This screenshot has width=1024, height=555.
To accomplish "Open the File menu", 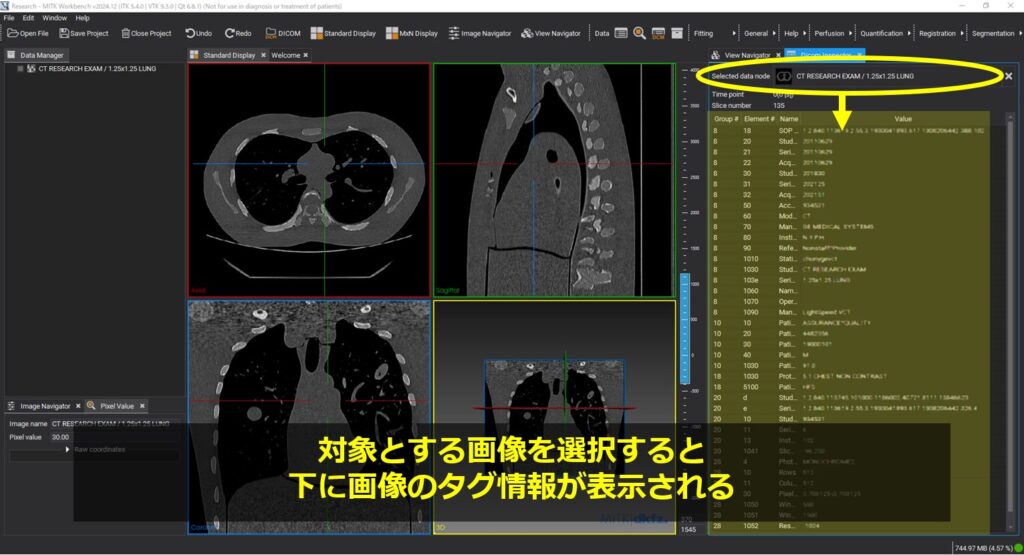I will coord(9,18).
